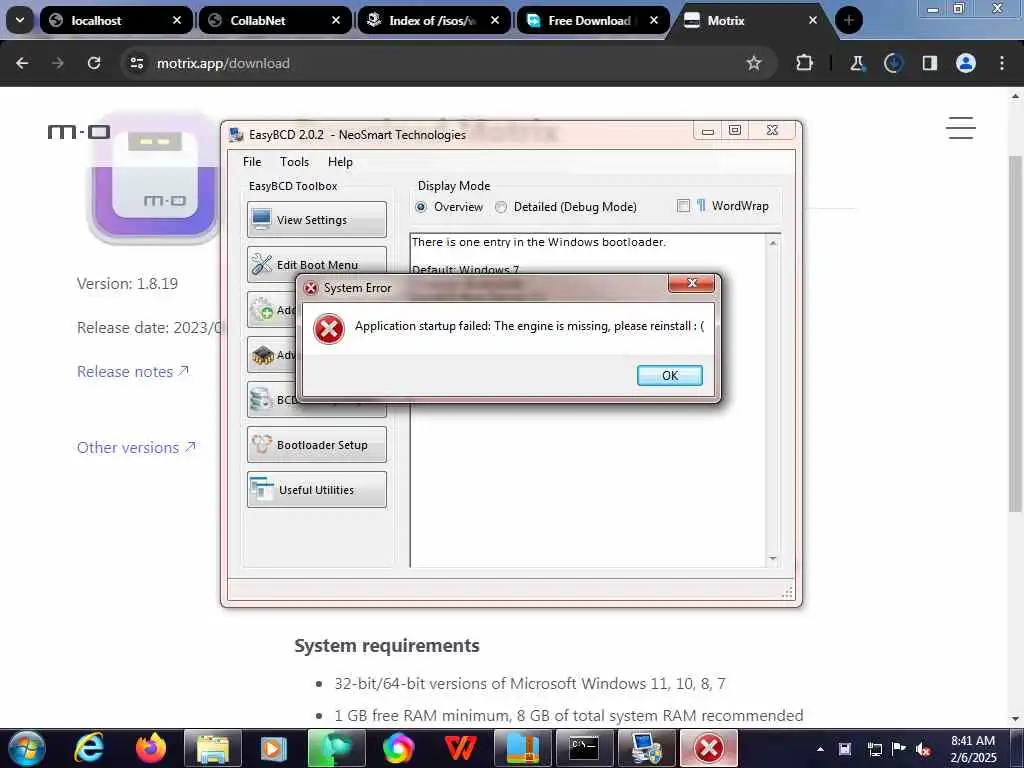Open the EasyBCD taskbar icon

click(647, 748)
